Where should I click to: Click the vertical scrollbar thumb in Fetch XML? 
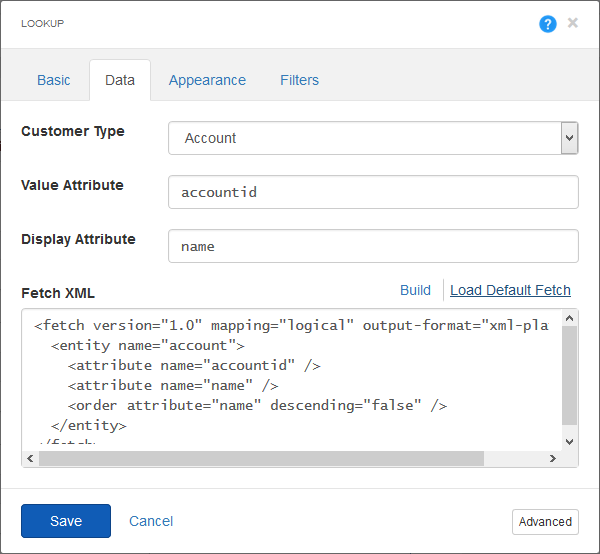coord(569,375)
